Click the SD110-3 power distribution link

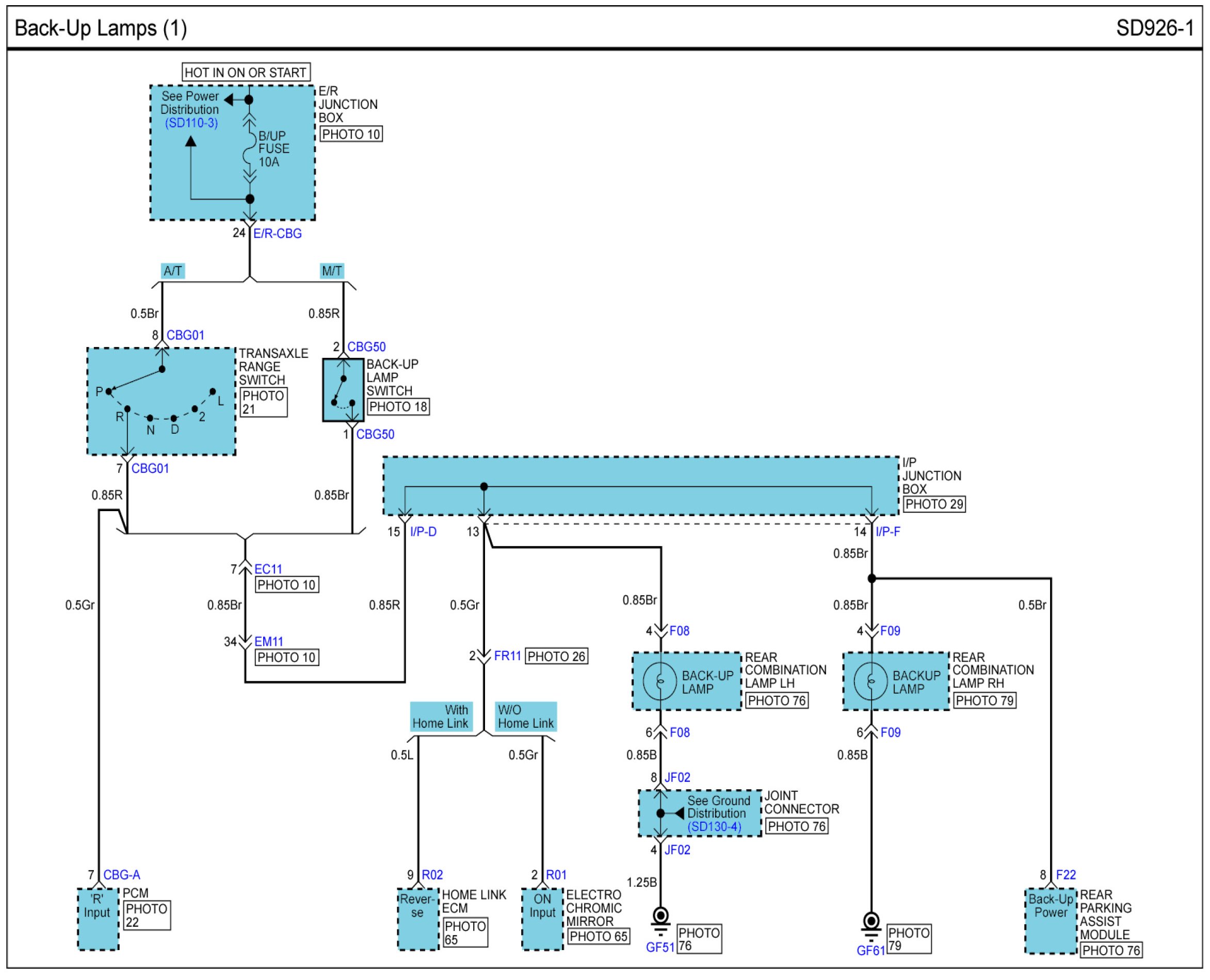pos(191,123)
